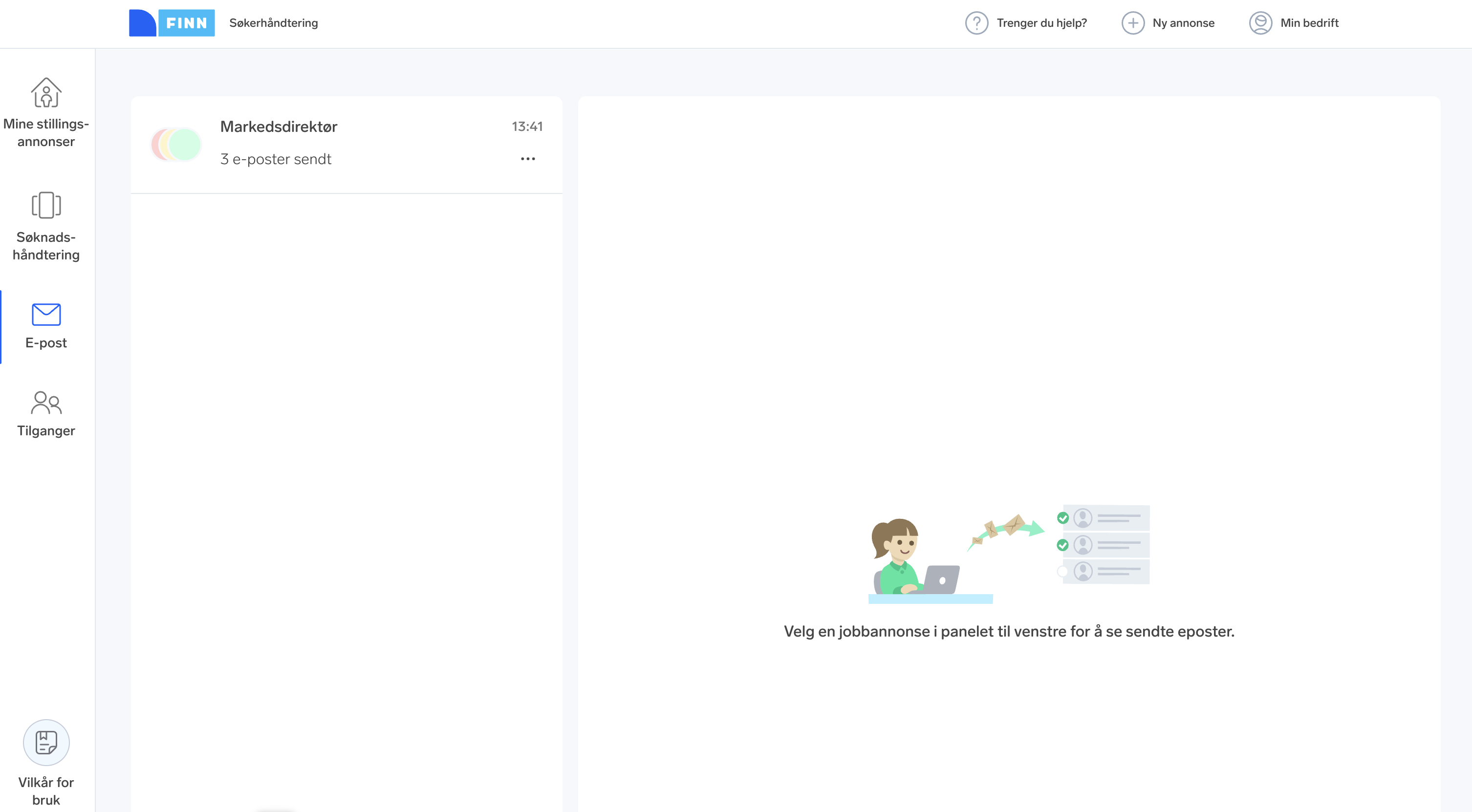This screenshot has height=812, width=1472.
Task: Open Søknadshåndtering sidebar icon
Action: pos(46,205)
